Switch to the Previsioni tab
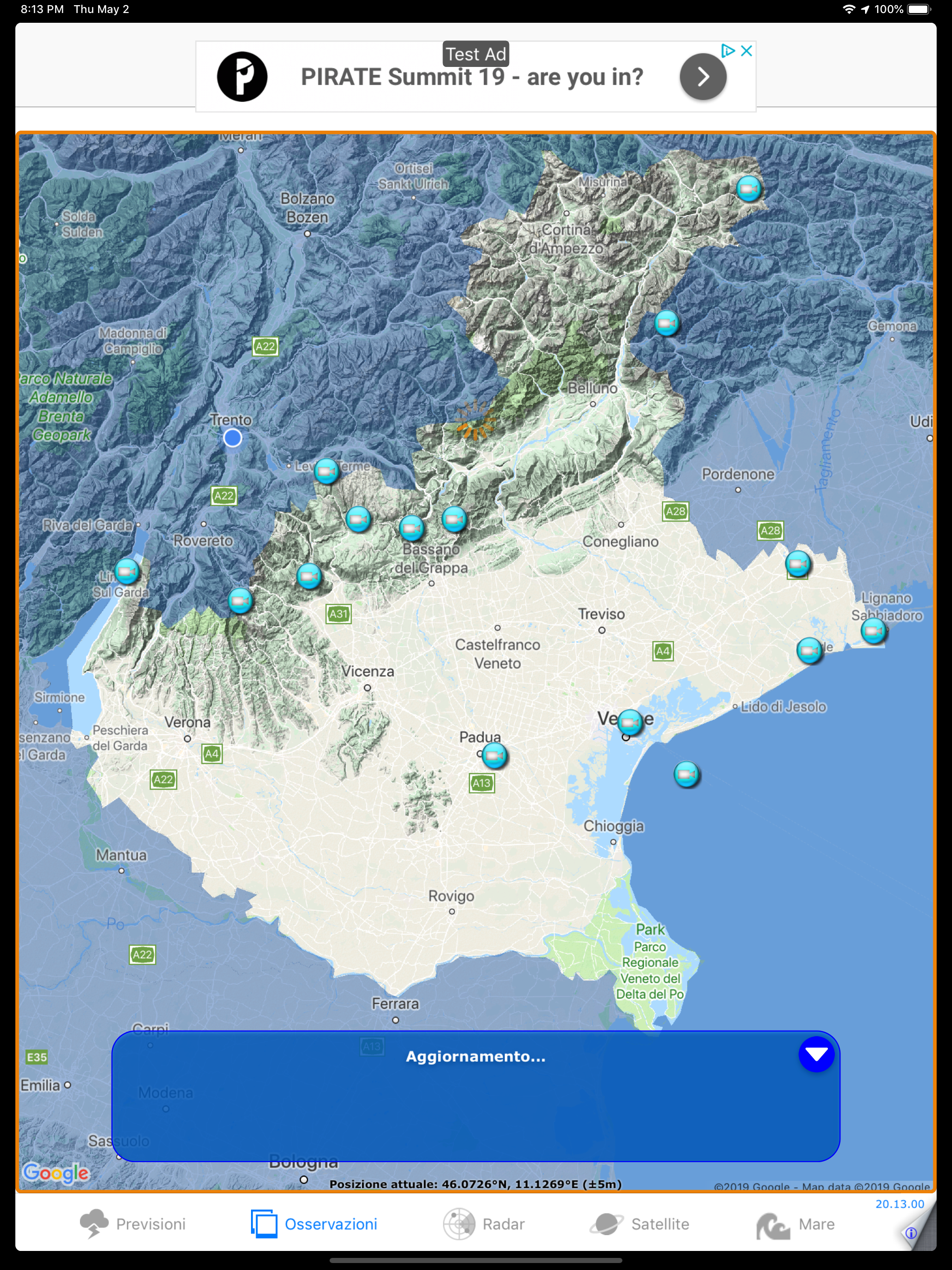Image resolution: width=952 pixels, height=1270 pixels. 132,1224
